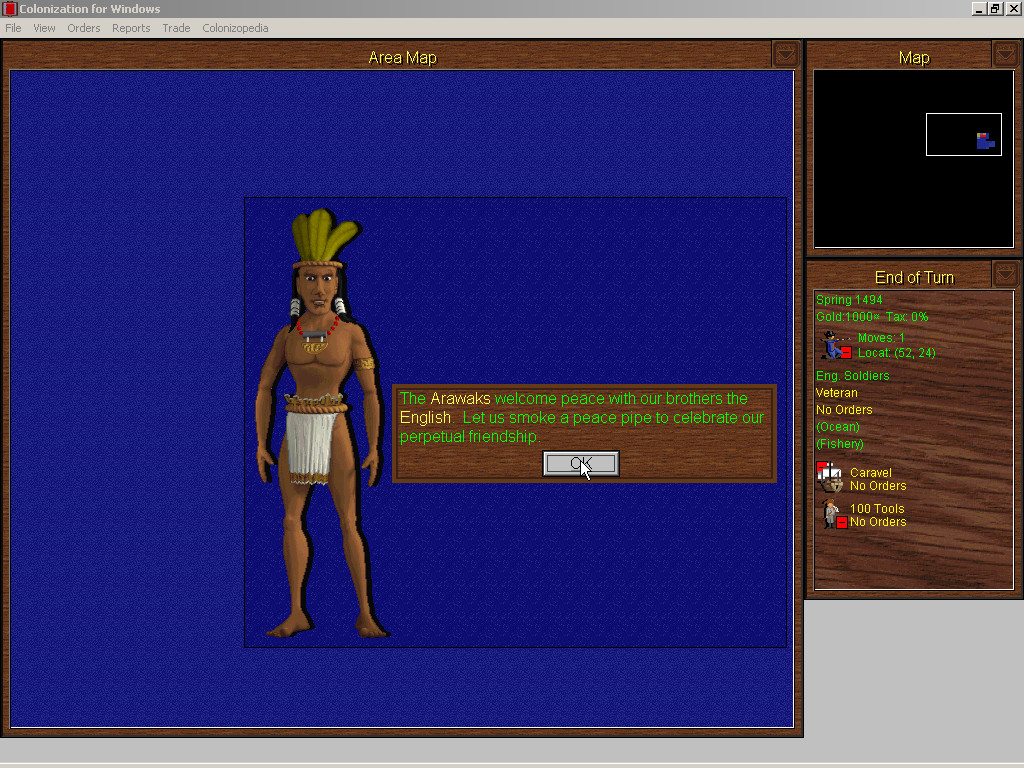Open the Orders menu

pyautogui.click(x=84, y=28)
